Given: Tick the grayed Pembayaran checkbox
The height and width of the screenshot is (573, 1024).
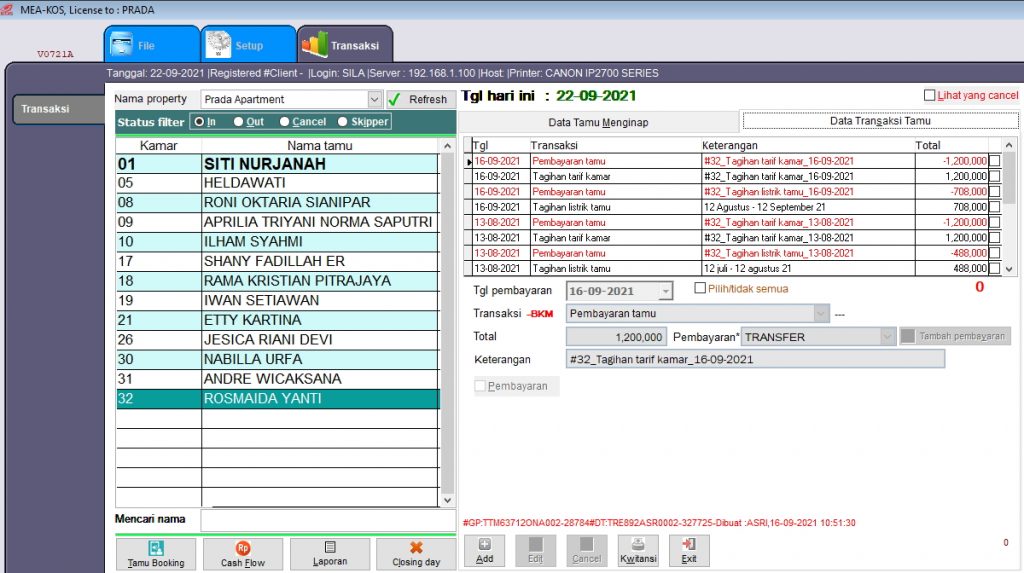Looking at the screenshot, I should 480,386.
